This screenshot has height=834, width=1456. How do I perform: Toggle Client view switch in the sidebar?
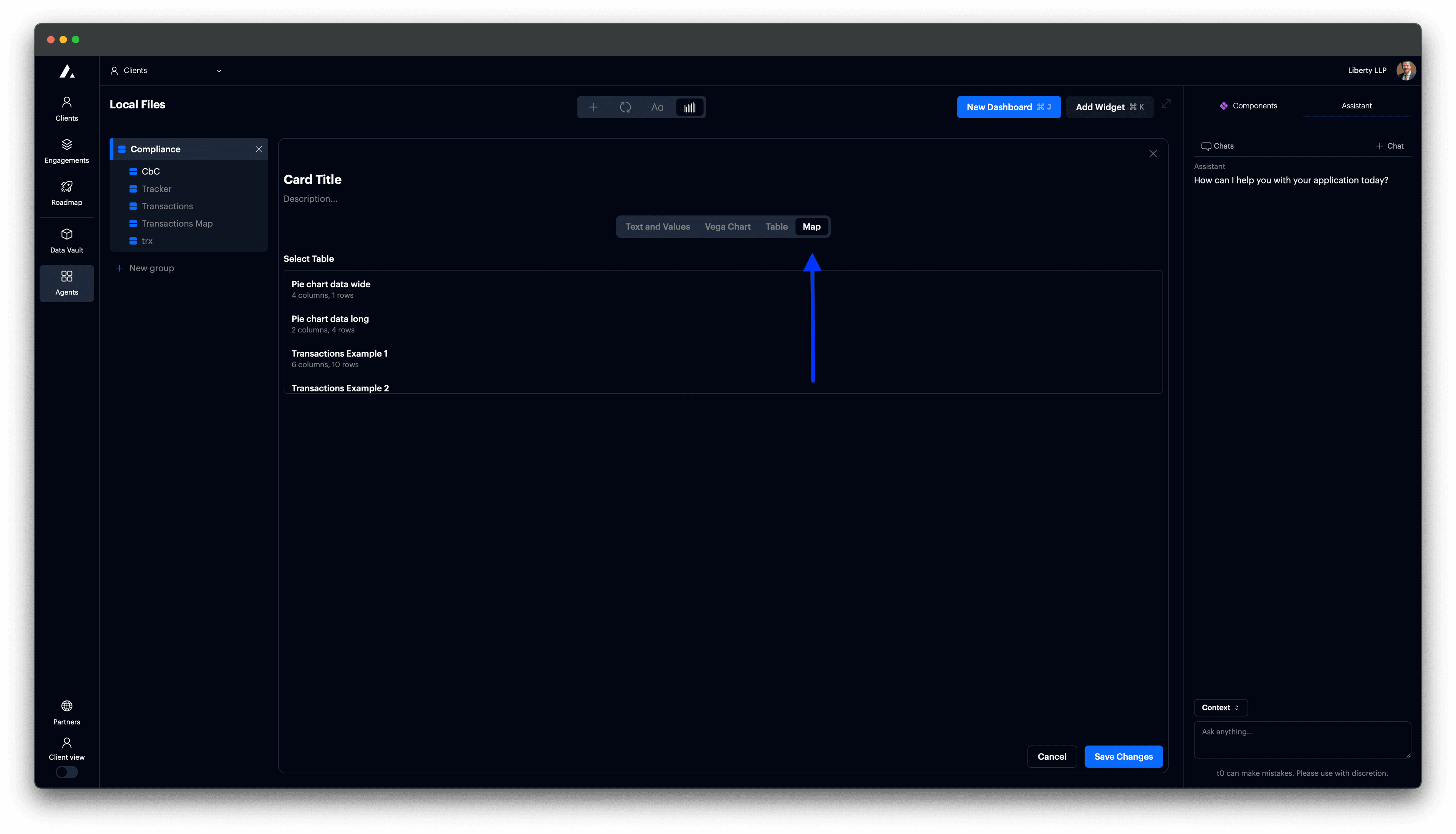click(66, 771)
